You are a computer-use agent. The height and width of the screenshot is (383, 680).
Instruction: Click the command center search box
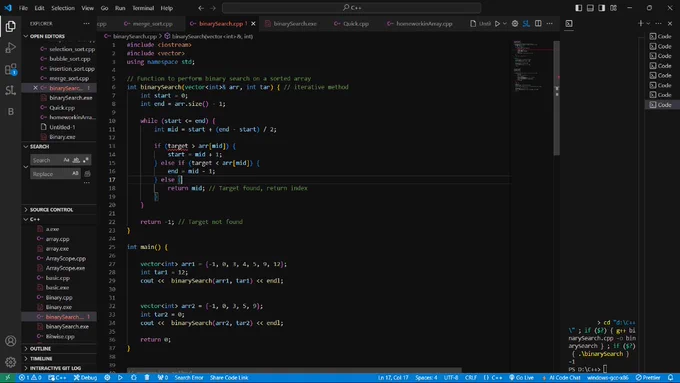(x=351, y=8)
